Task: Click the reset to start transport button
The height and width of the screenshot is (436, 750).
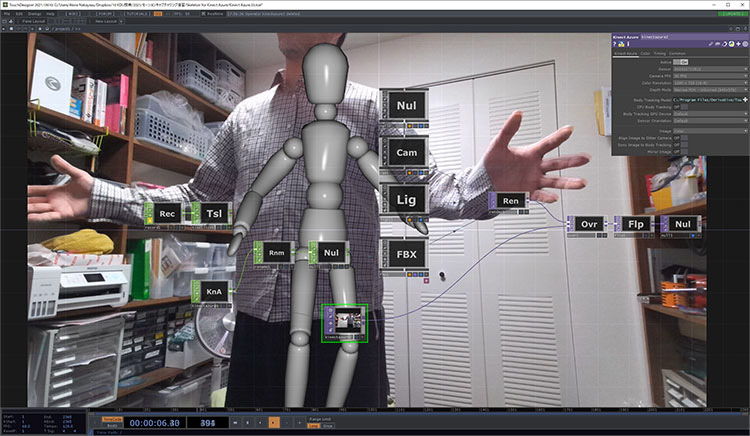Action: point(235,423)
